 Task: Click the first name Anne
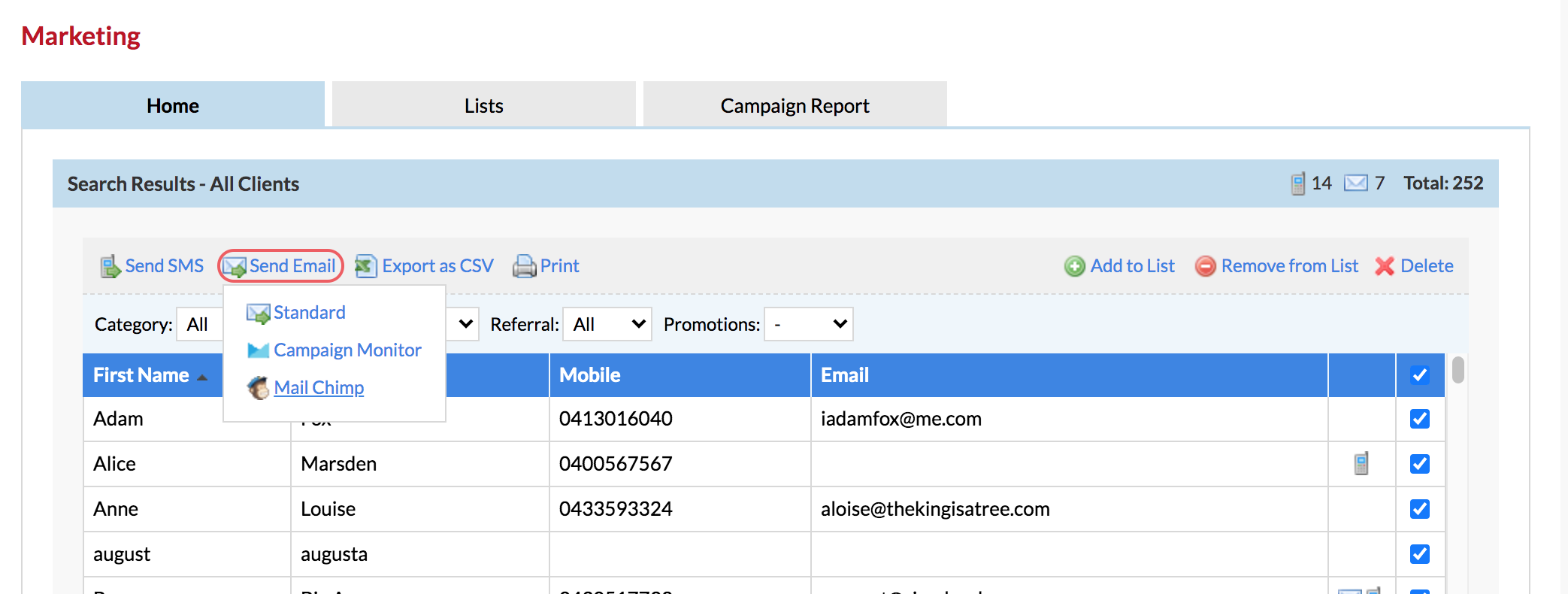(x=116, y=509)
